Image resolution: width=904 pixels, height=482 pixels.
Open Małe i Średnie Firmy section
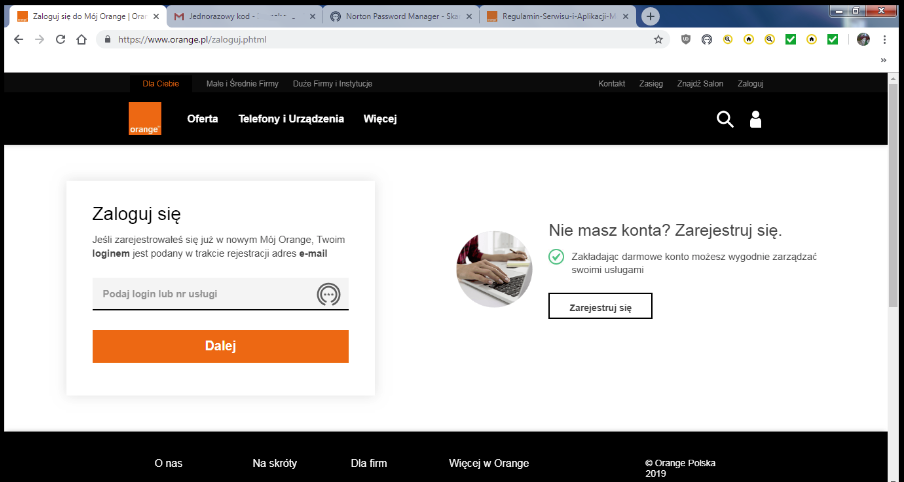coord(242,84)
